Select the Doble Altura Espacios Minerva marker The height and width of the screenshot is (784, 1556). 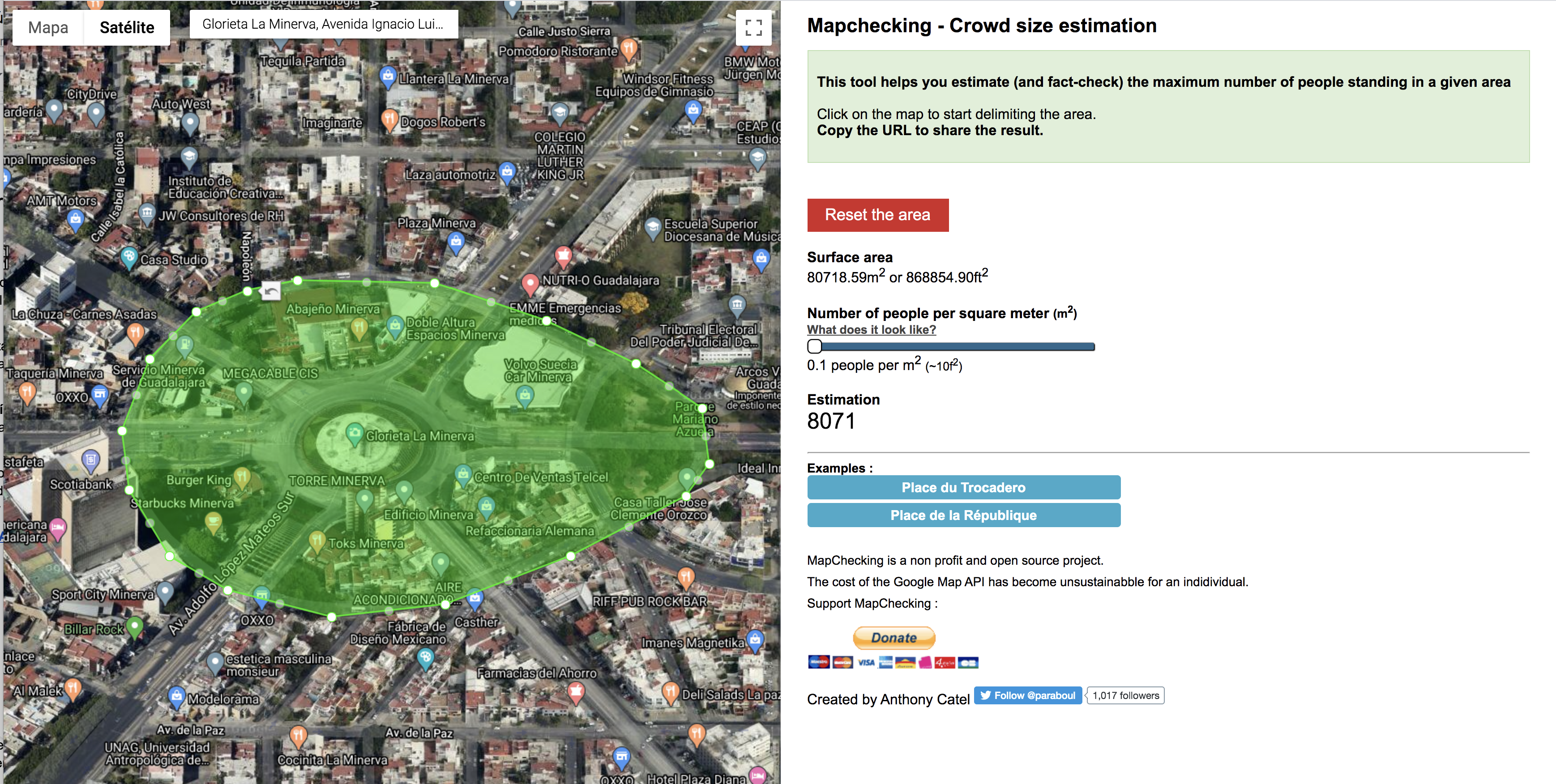coord(395,327)
